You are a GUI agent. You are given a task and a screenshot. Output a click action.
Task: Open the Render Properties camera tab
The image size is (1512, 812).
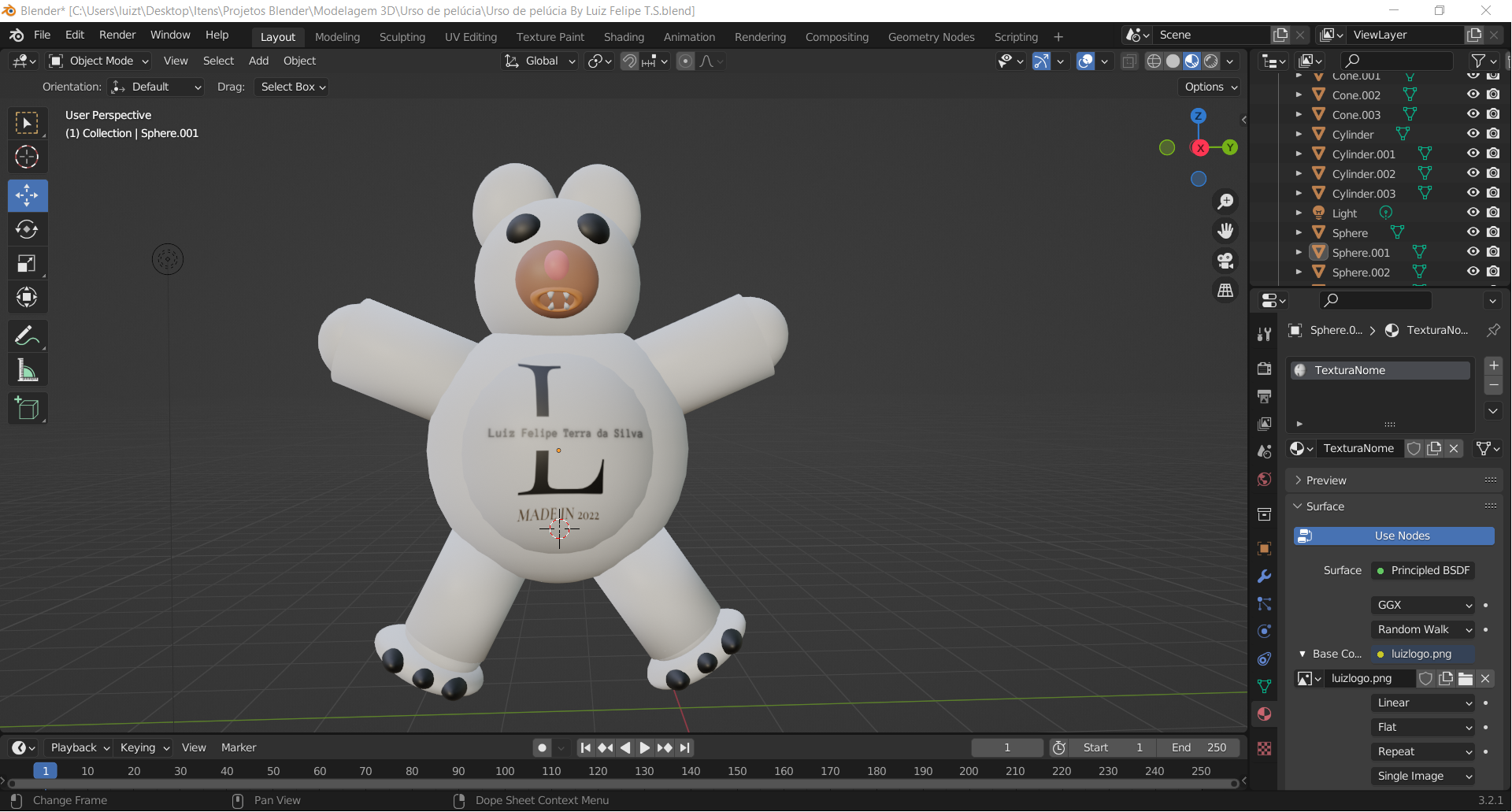click(x=1264, y=368)
